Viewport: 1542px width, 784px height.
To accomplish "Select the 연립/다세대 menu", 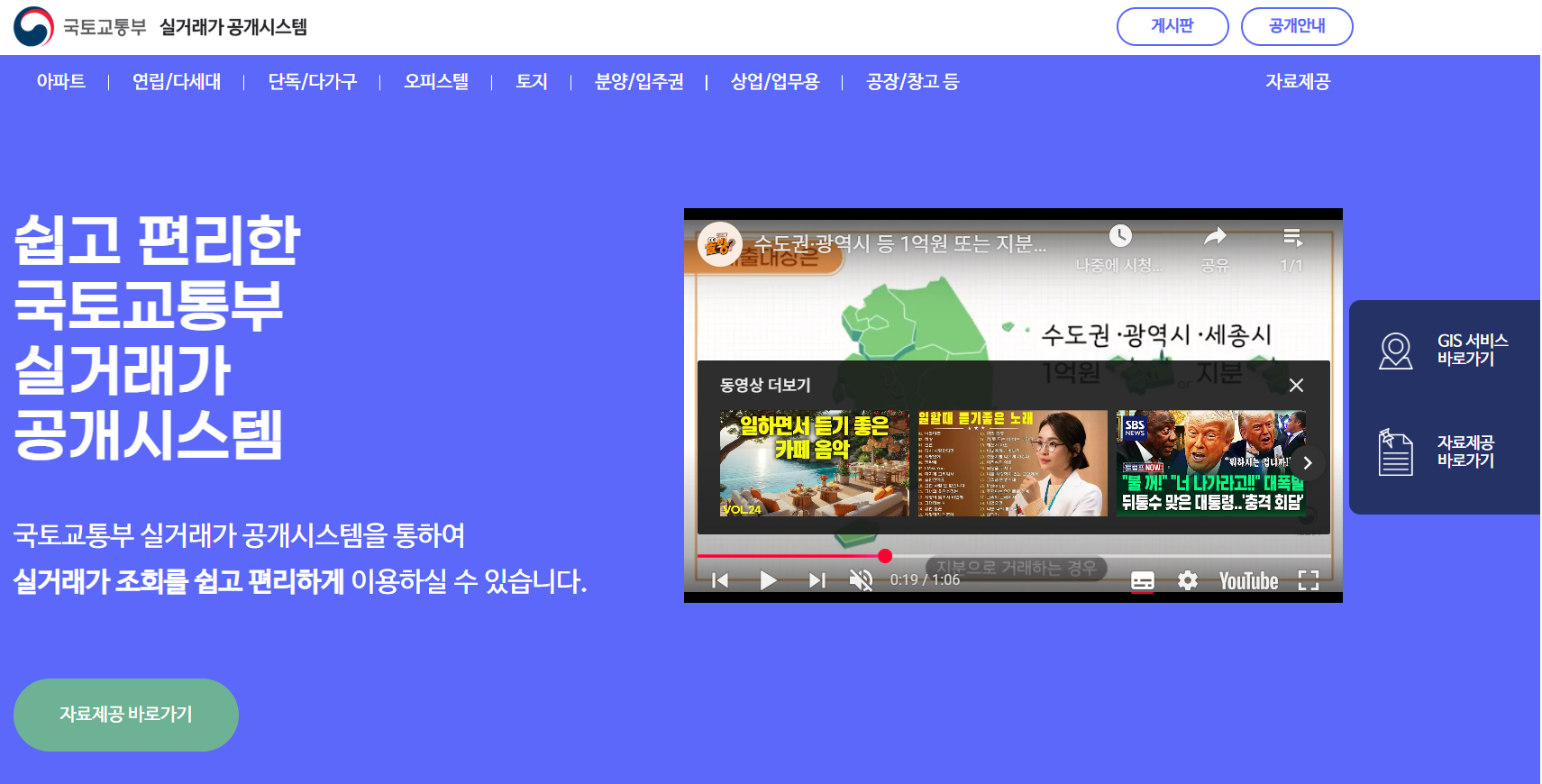I will tap(177, 82).
